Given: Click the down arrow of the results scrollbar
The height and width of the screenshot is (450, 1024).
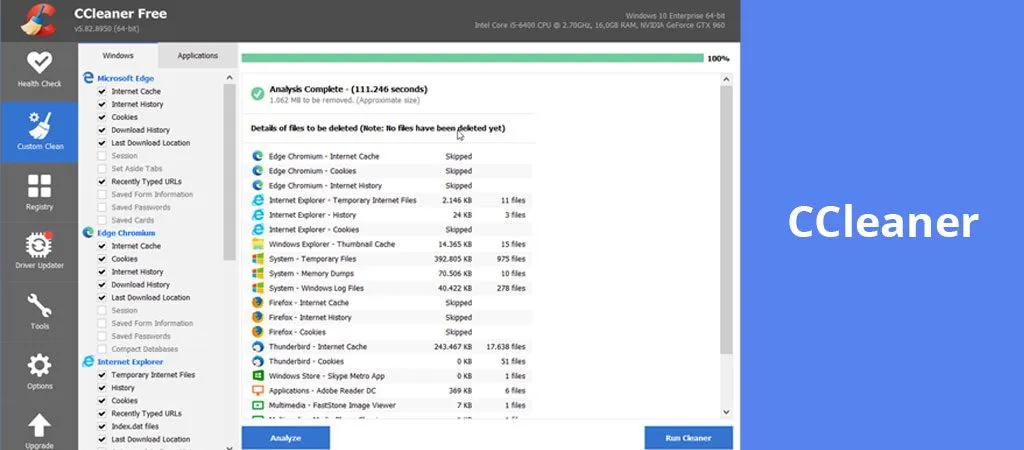Looking at the screenshot, I should [726, 412].
